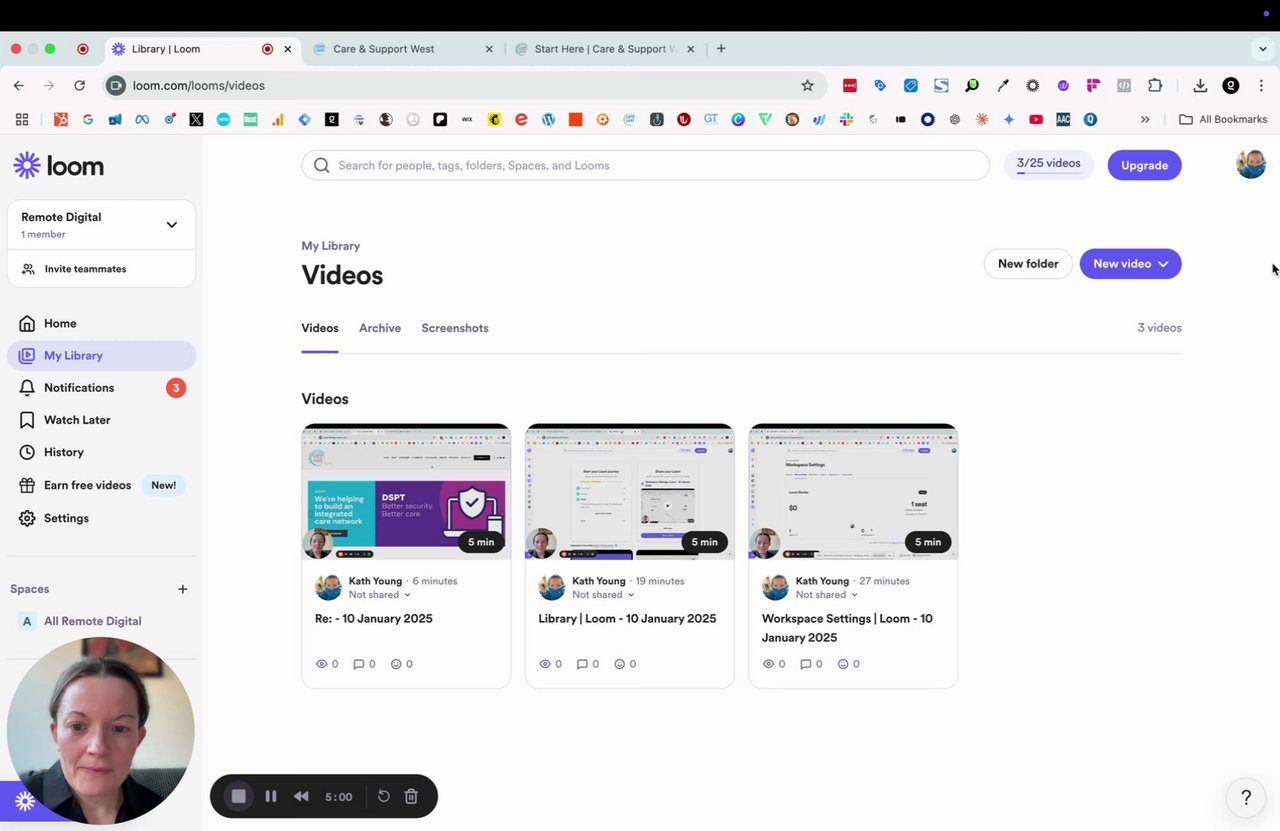1280x831 pixels.
Task: Open the profile avatar menu
Action: tap(1250, 164)
